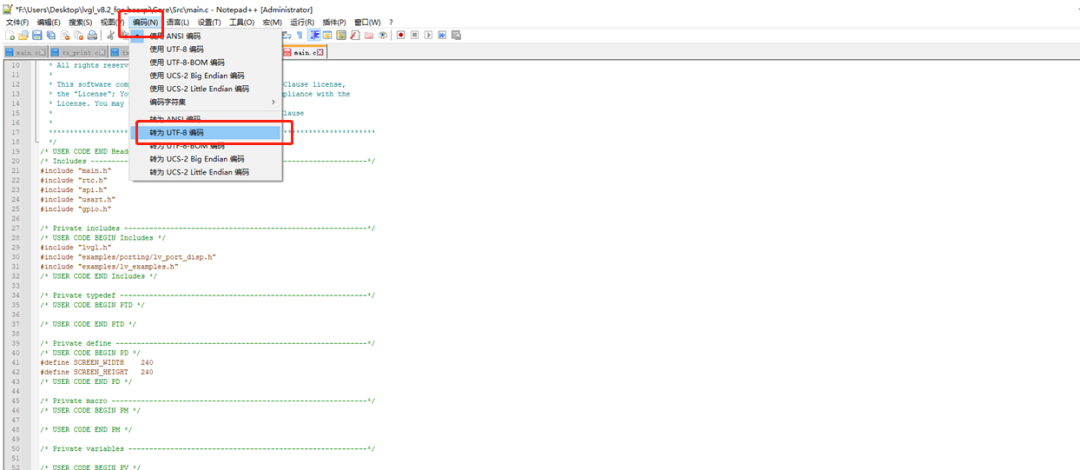Image resolution: width=1080 pixels, height=470 pixels.
Task: Click the Open file folder icon
Action: 22,35
